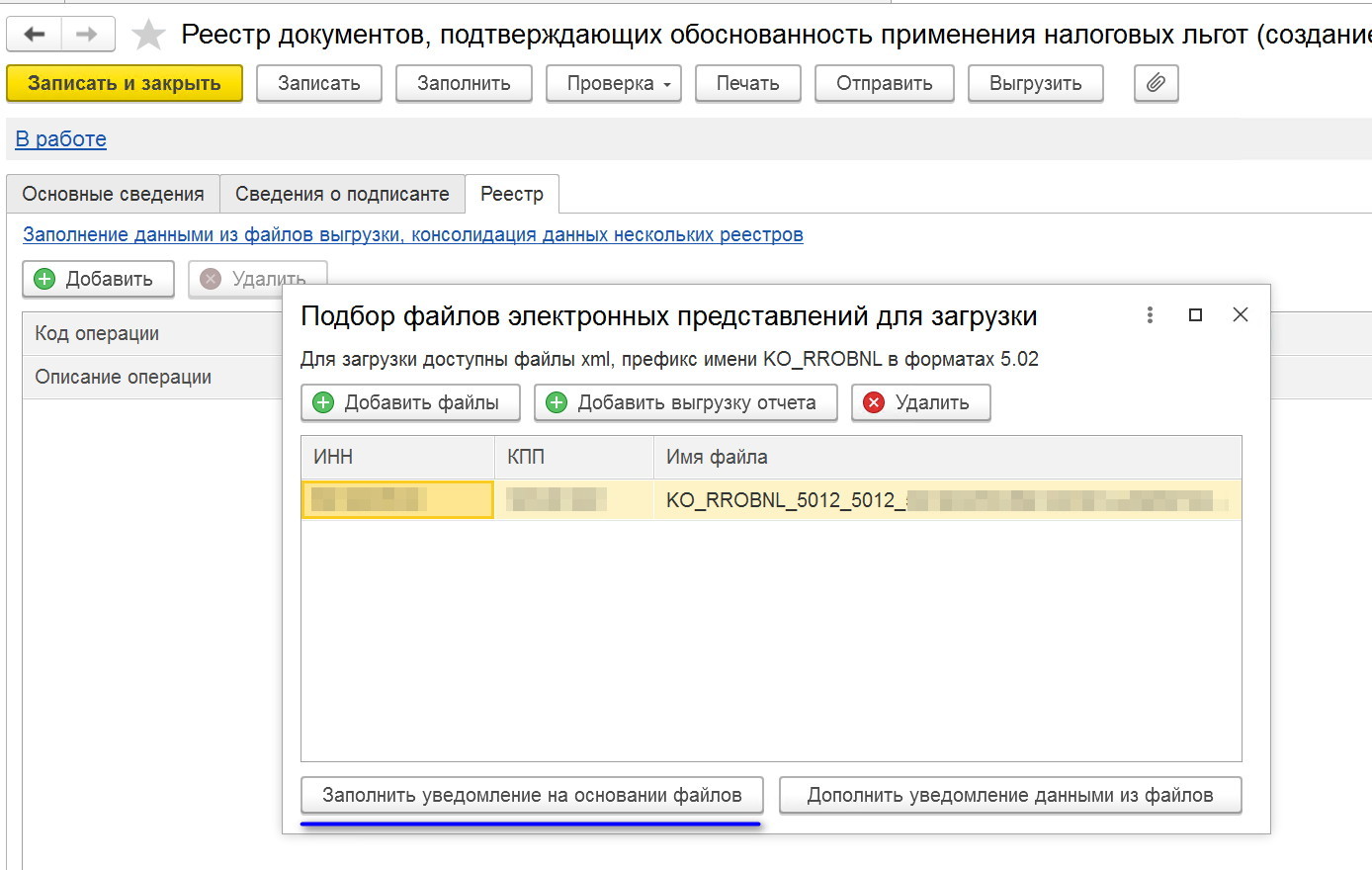Click Дополнить уведомление данными из файлов
The height and width of the screenshot is (870, 1372).
1009,795
